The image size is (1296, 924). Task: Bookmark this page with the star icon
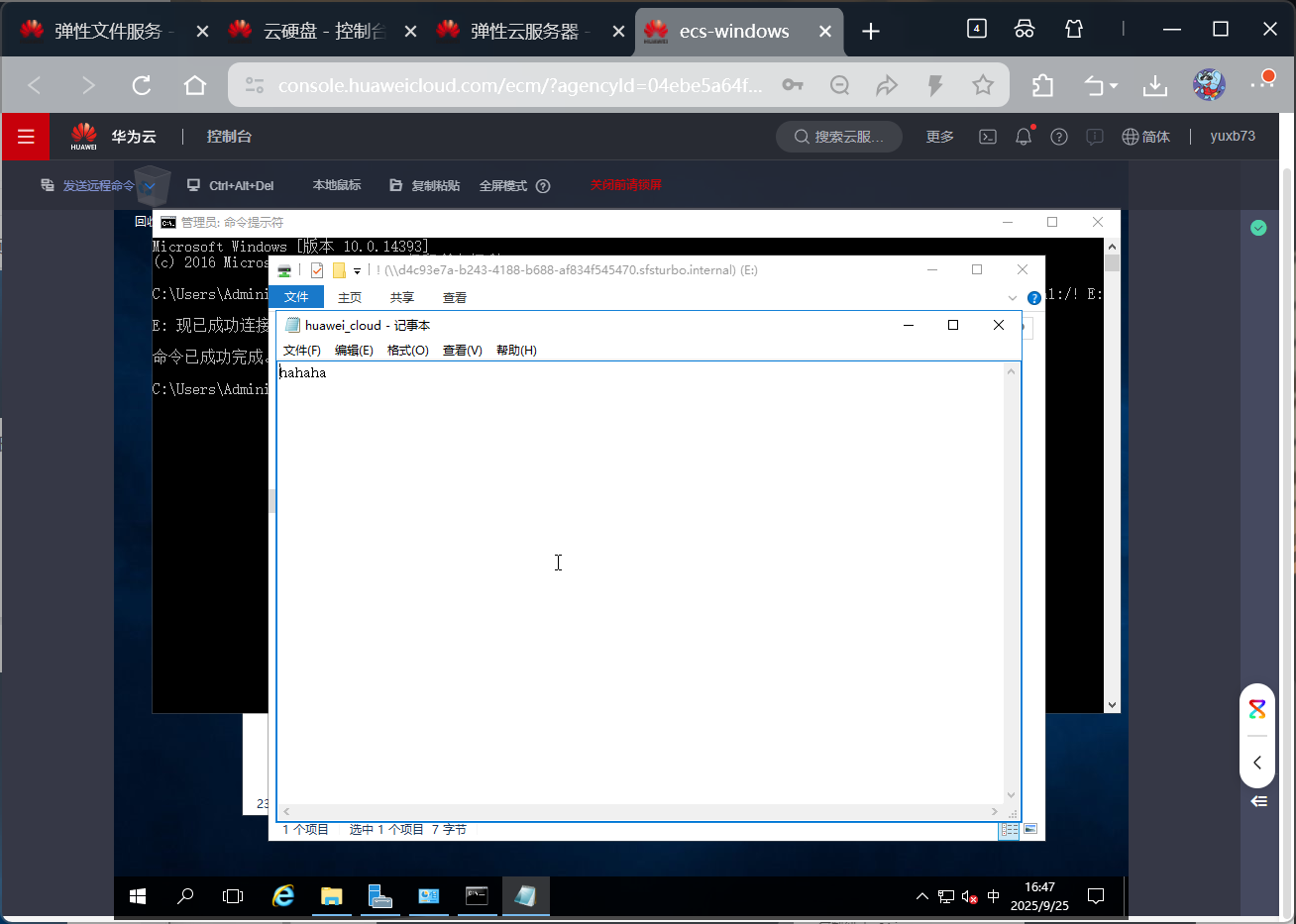983,85
